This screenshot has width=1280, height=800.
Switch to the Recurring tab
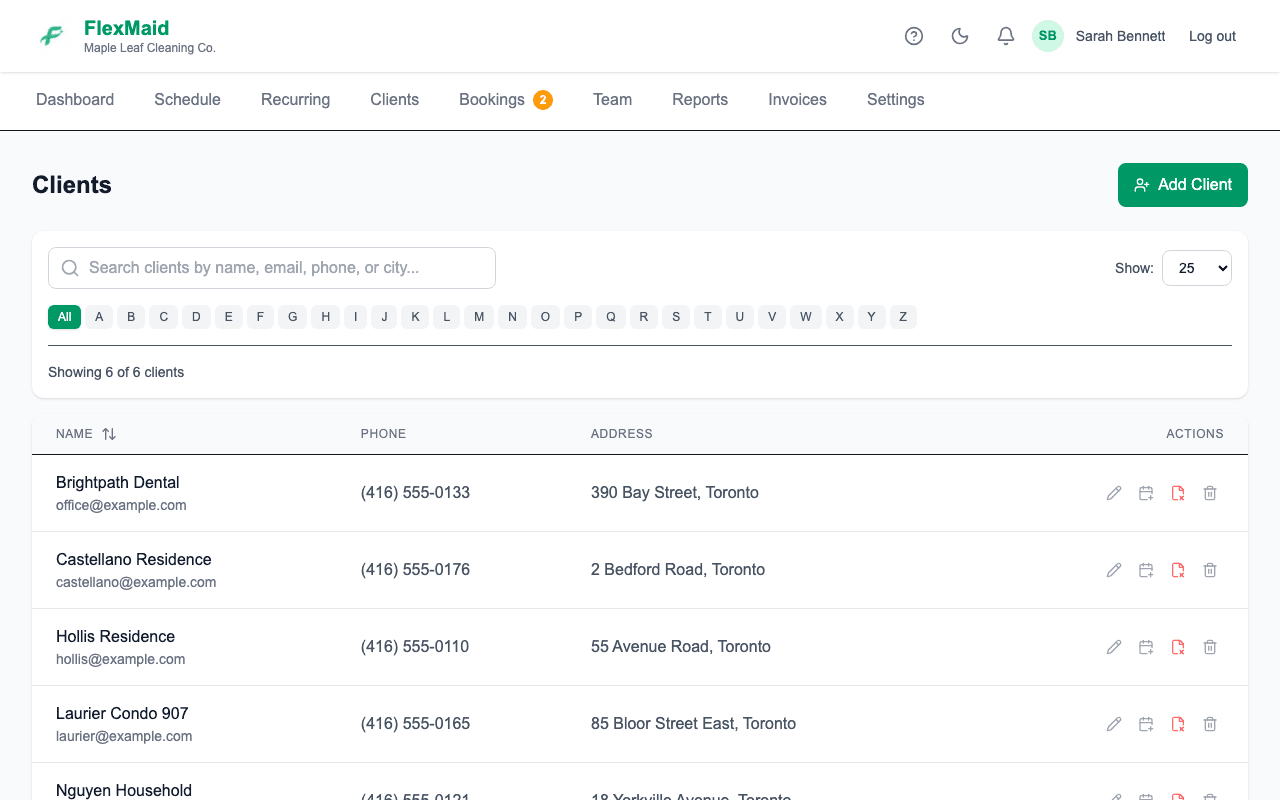[295, 100]
